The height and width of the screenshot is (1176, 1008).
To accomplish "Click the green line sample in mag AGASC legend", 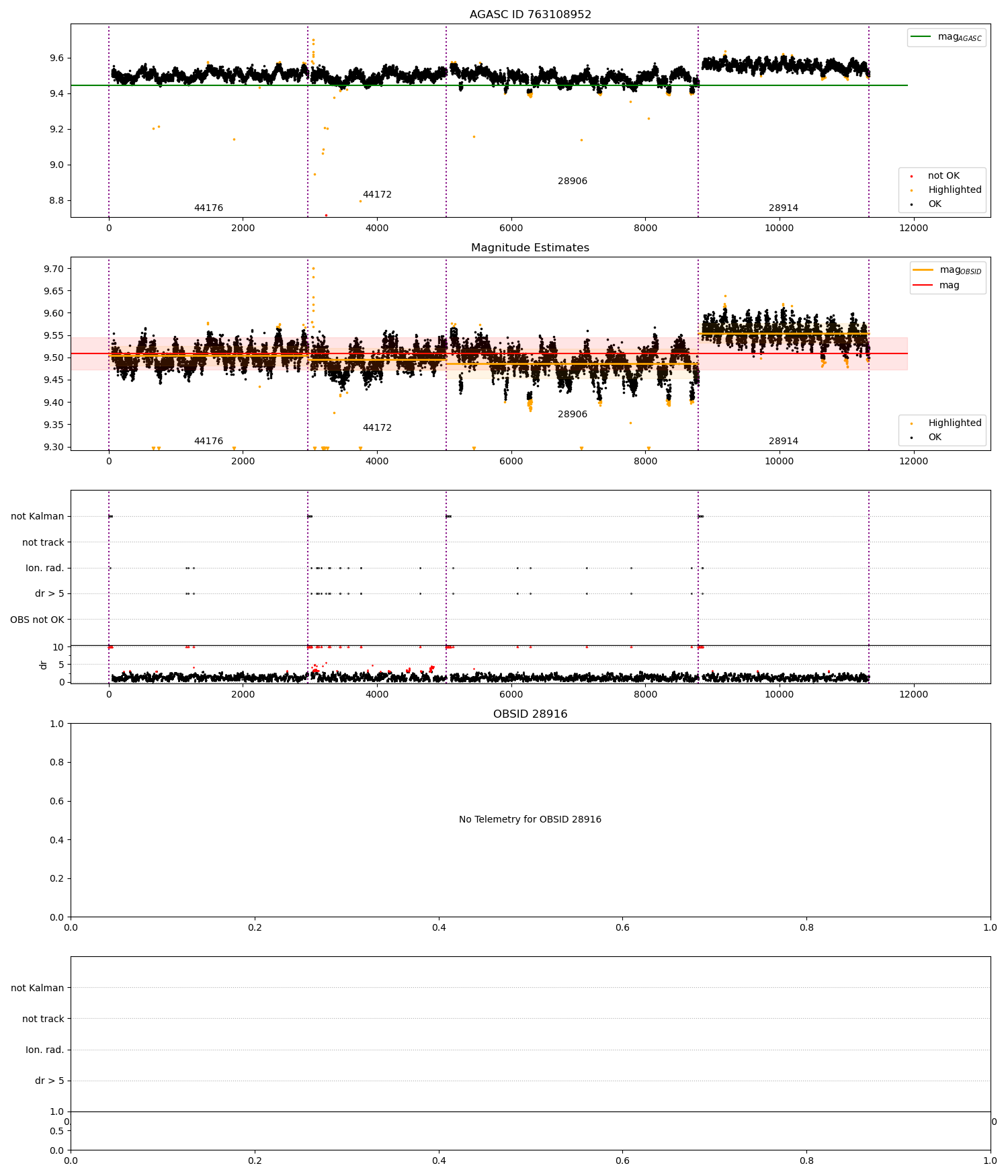I will tap(921, 37).
